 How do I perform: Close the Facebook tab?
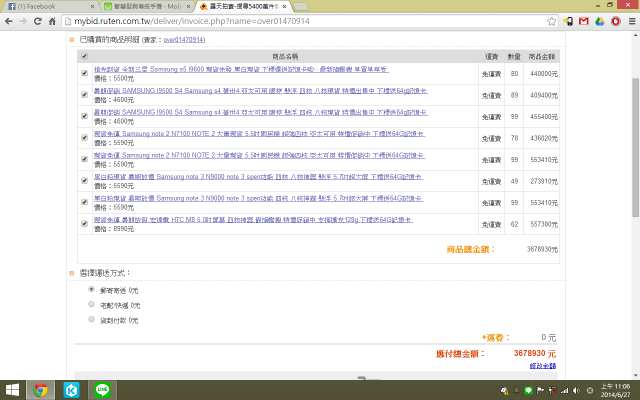[92, 7]
